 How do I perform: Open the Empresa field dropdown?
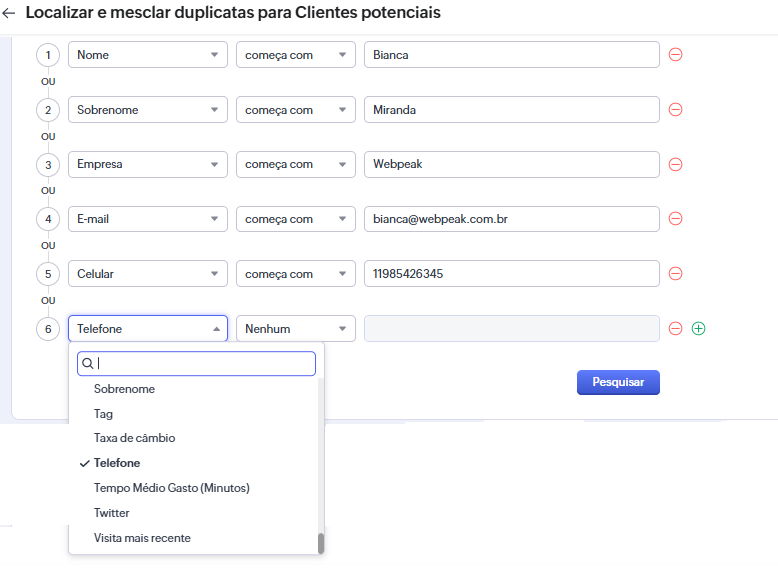[x=148, y=164]
